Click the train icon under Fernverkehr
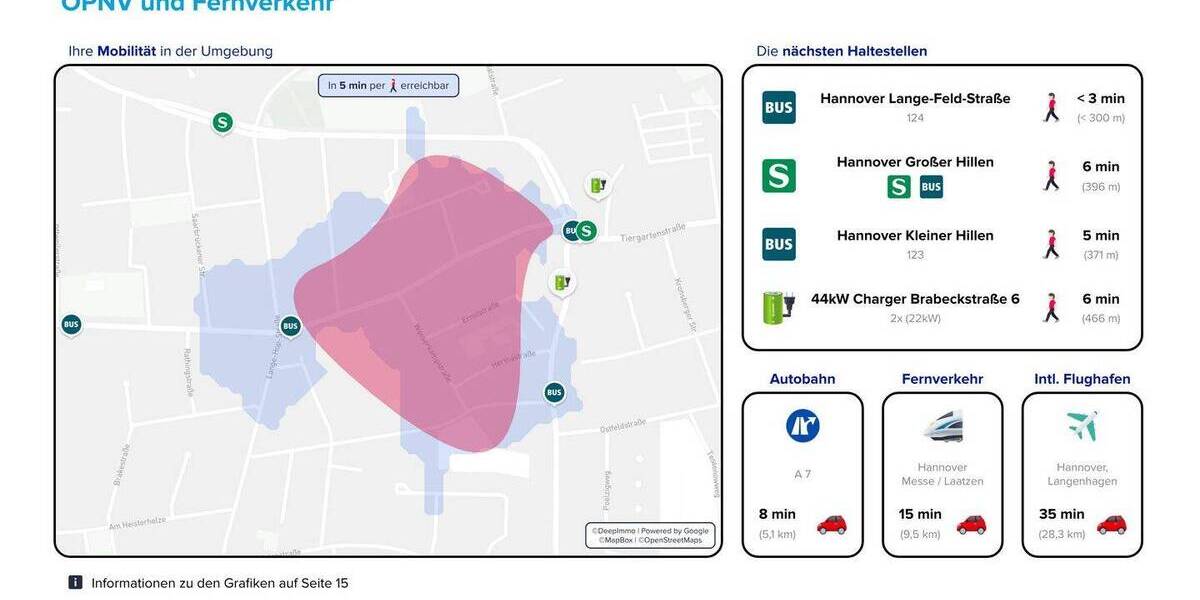This screenshot has width=1200, height=600. pos(942,427)
